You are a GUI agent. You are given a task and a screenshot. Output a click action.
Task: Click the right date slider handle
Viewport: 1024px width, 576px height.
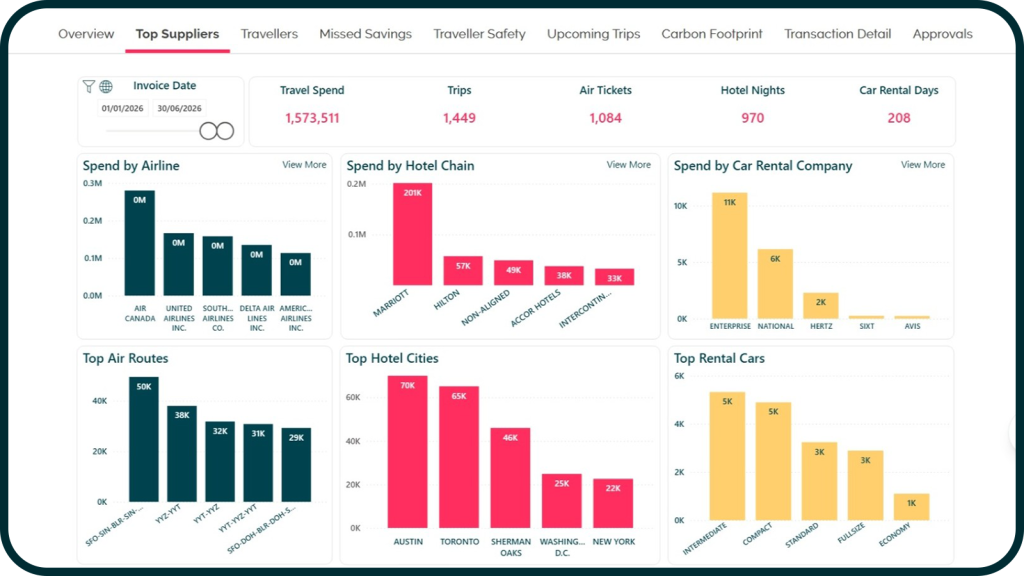225,131
